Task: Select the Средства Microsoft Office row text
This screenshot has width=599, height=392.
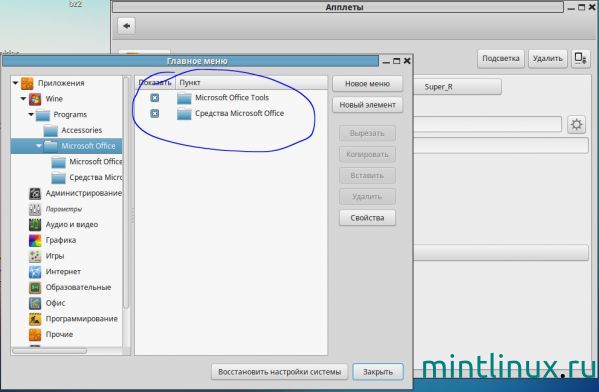Action: (x=240, y=113)
